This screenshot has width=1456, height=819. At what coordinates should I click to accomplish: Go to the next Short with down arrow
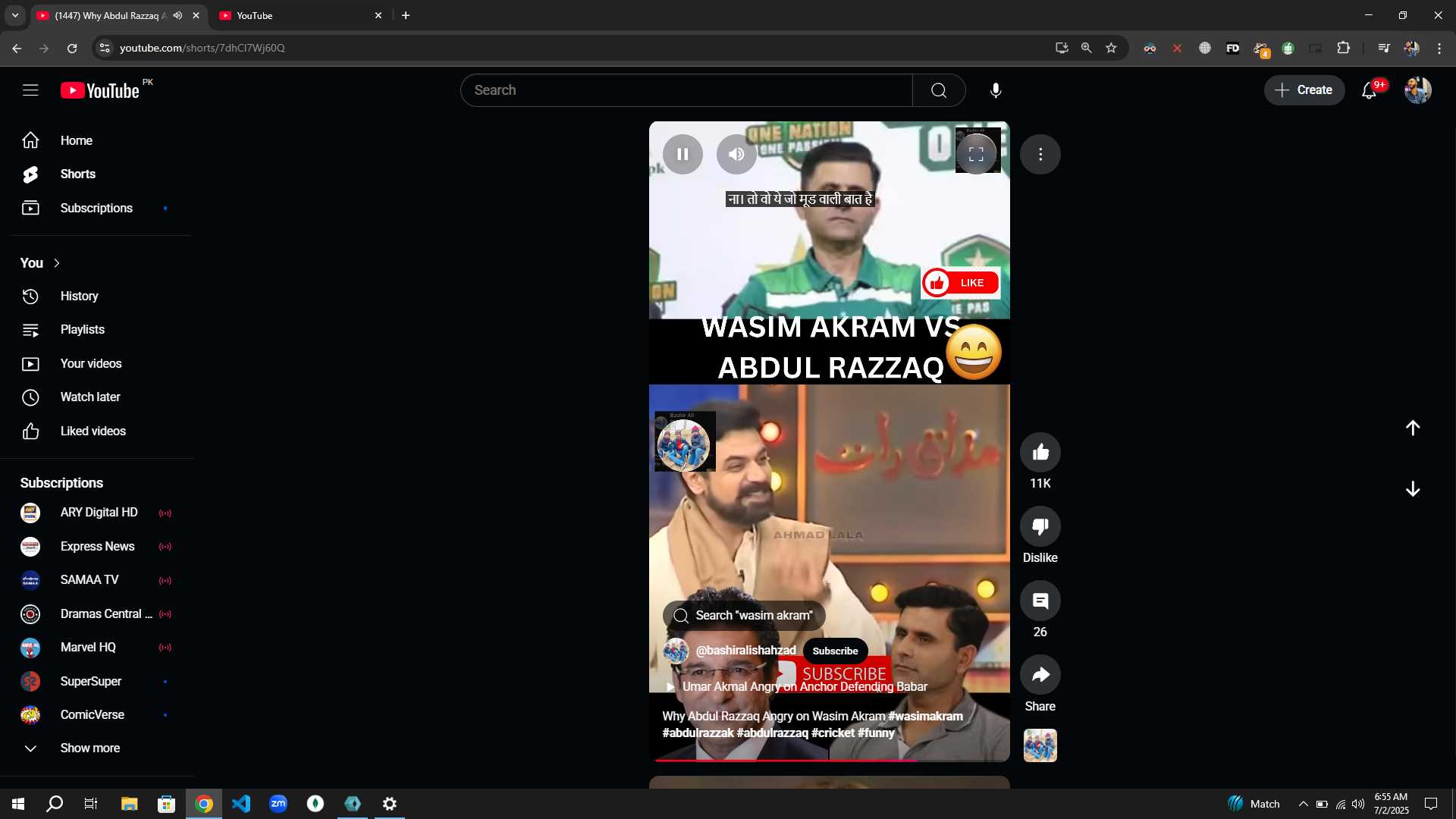click(1413, 489)
